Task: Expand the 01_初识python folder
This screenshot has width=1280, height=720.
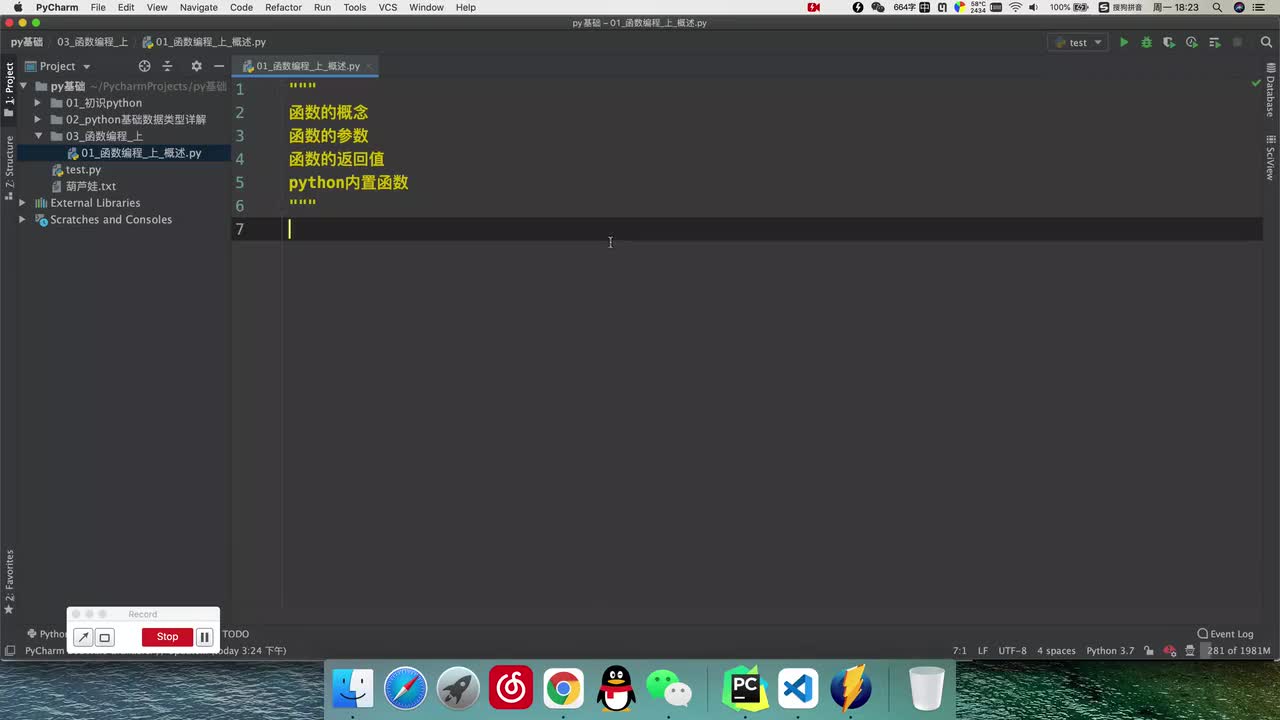Action: 38,103
